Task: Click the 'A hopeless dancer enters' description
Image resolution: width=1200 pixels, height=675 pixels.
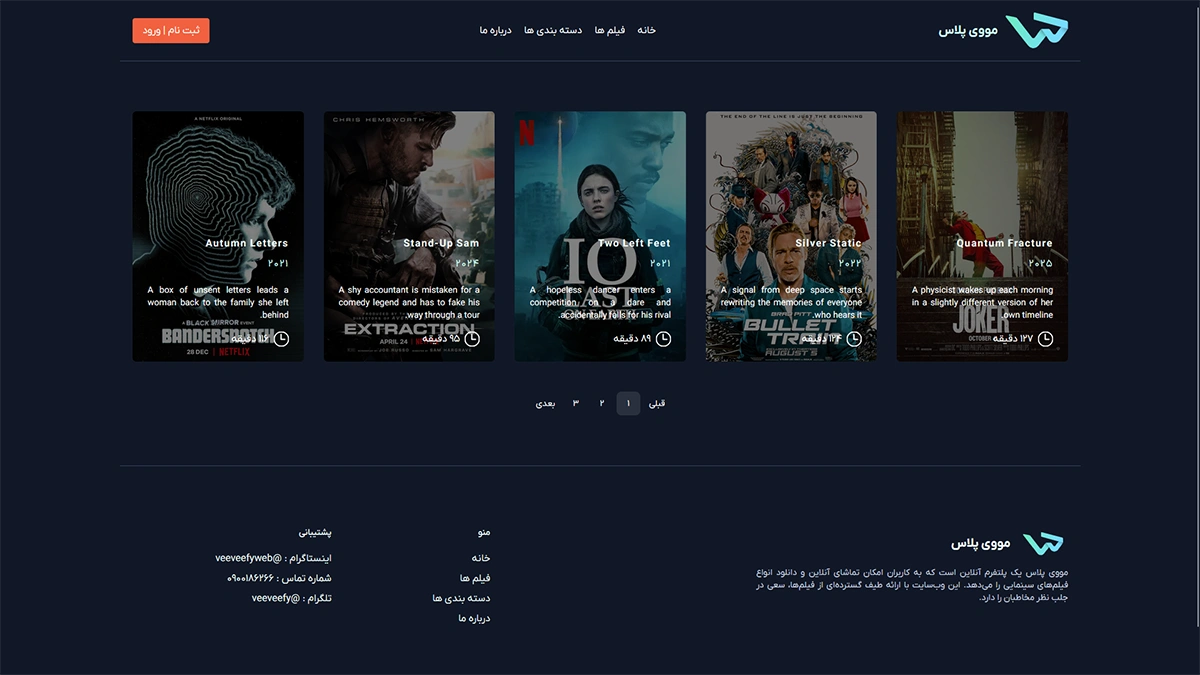Action: [600, 302]
